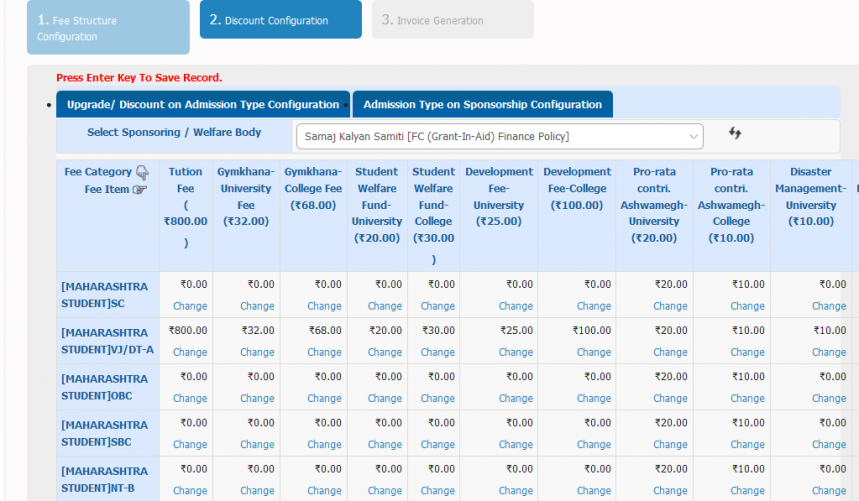This screenshot has height=501, width=859.
Task: Go to step 2 Discount Configuration
Action: coord(280,20)
